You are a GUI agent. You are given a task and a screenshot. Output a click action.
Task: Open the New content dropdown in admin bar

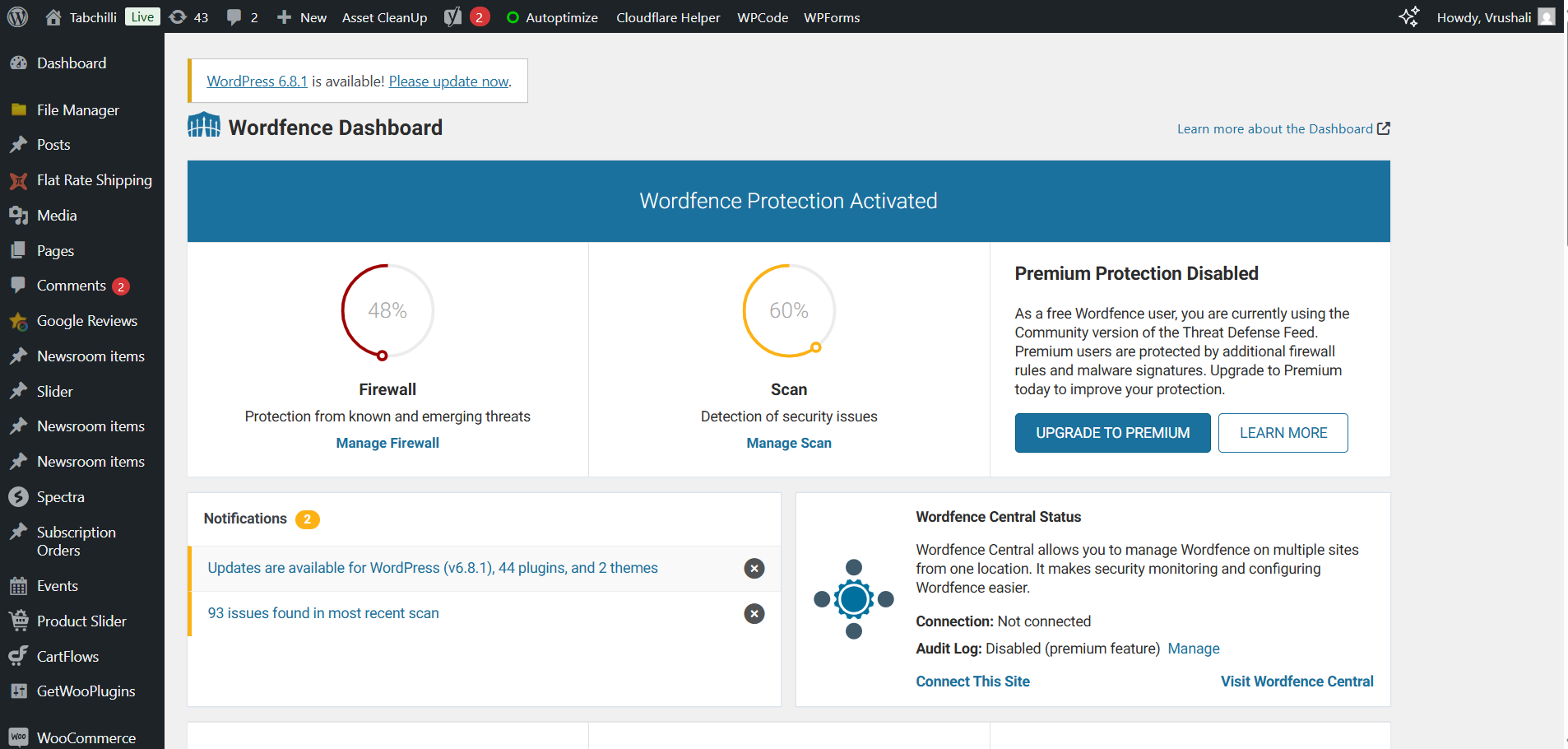click(x=302, y=17)
